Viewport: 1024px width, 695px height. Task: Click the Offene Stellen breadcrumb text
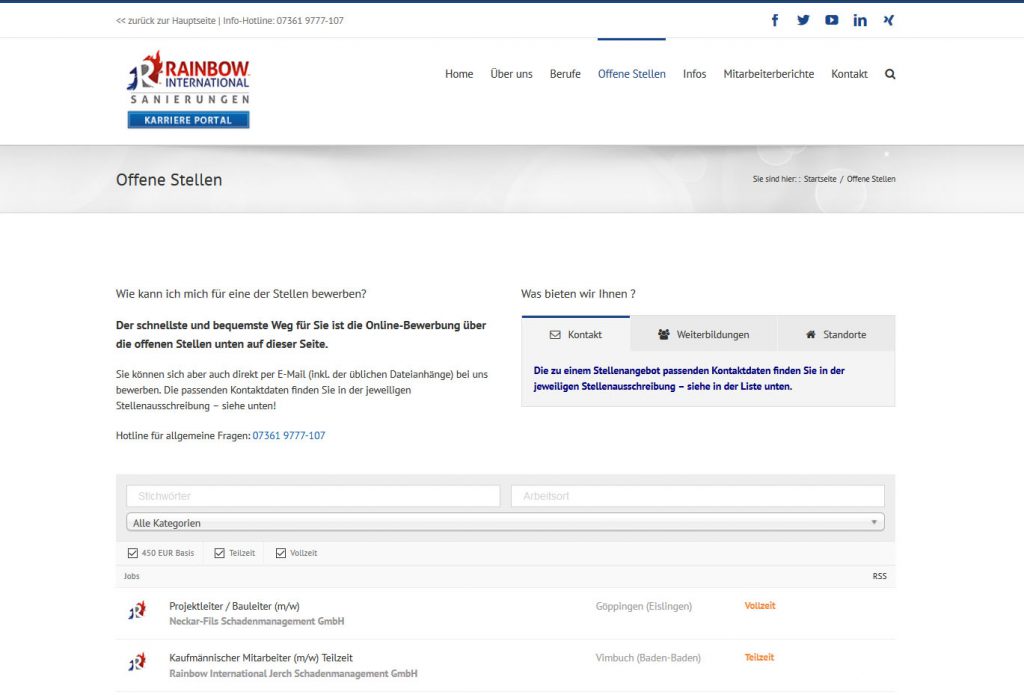(871, 179)
